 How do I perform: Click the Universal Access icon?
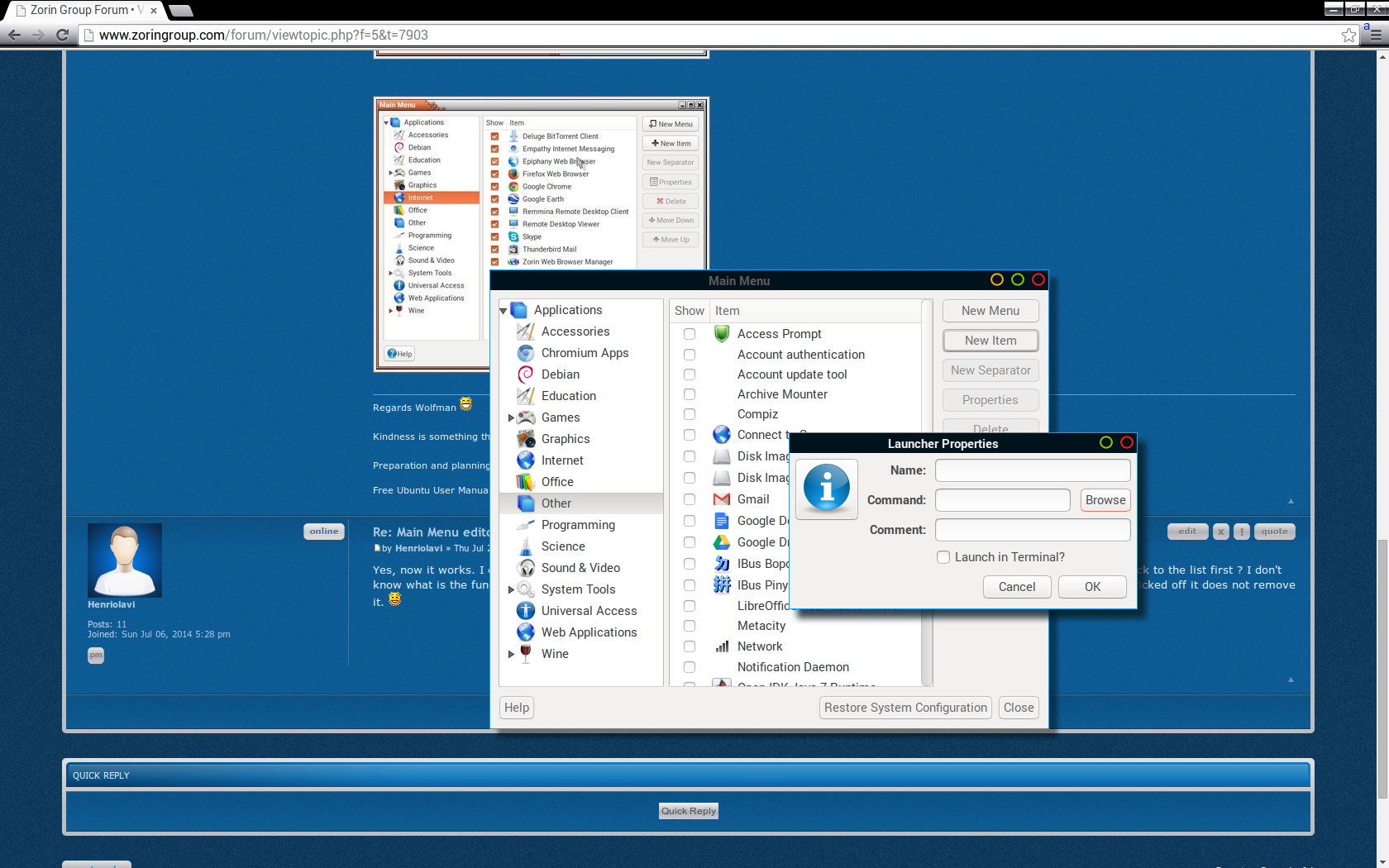525,611
